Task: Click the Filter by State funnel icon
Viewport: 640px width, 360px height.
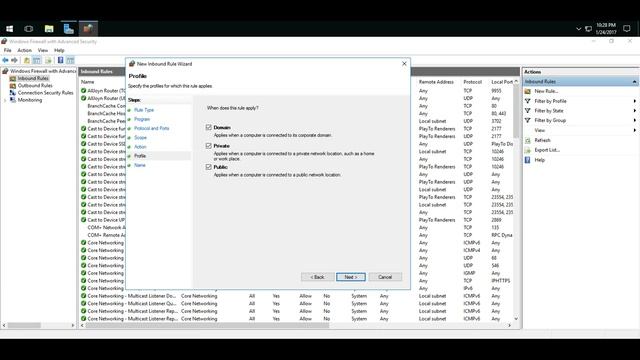Action: tap(528, 111)
